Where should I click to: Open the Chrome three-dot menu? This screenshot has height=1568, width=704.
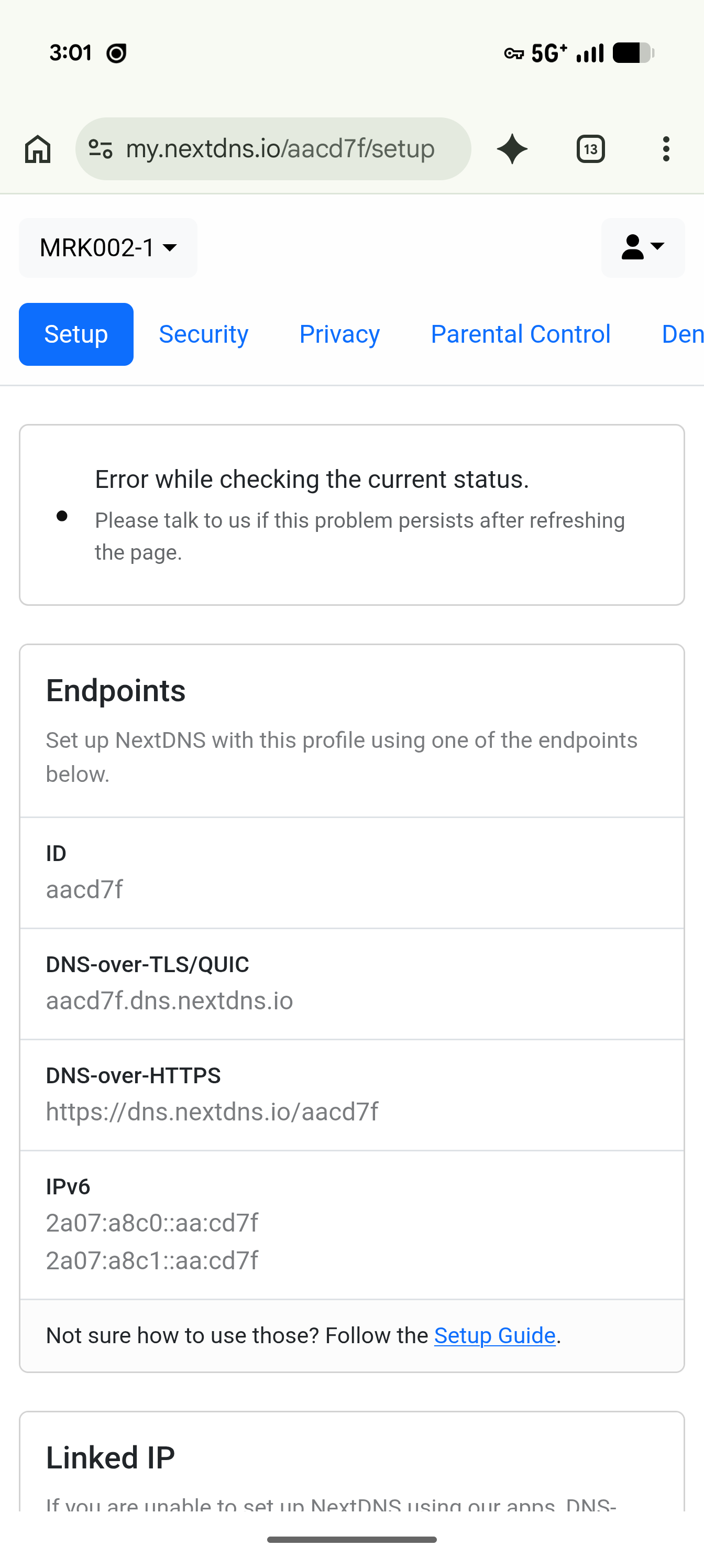(666, 149)
